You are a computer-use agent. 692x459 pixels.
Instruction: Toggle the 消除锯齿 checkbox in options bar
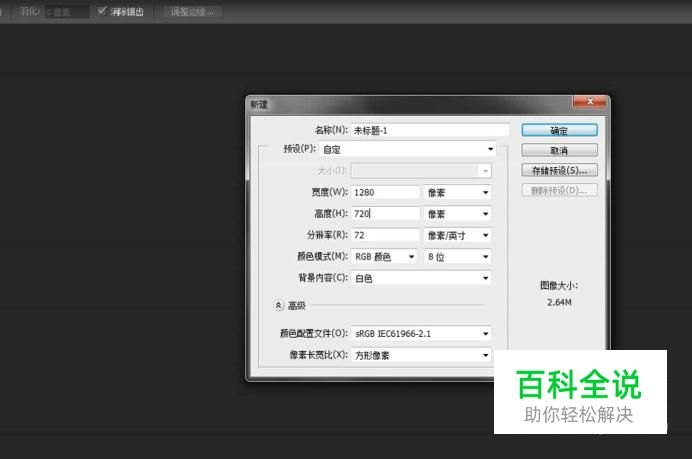pos(102,12)
